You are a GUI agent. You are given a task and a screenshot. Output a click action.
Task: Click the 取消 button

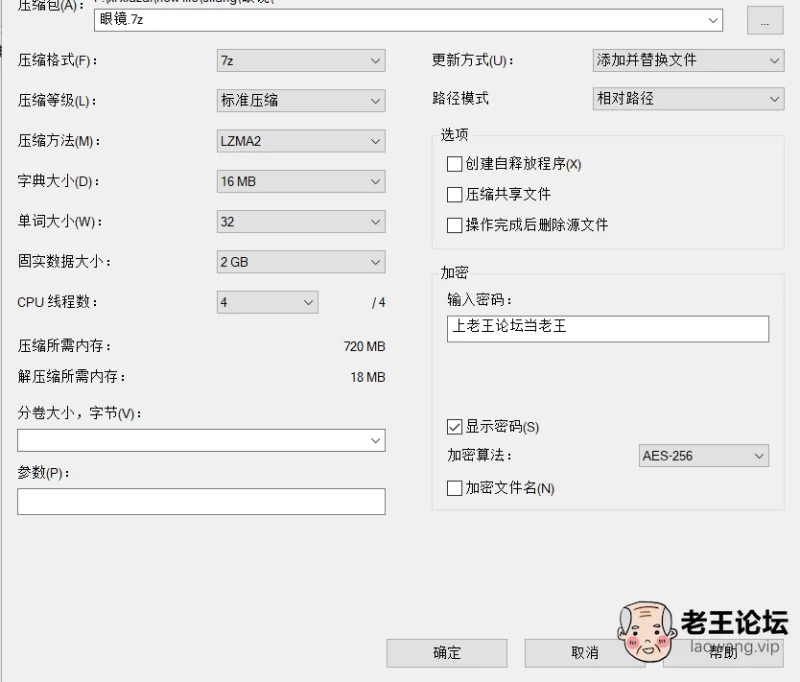585,653
